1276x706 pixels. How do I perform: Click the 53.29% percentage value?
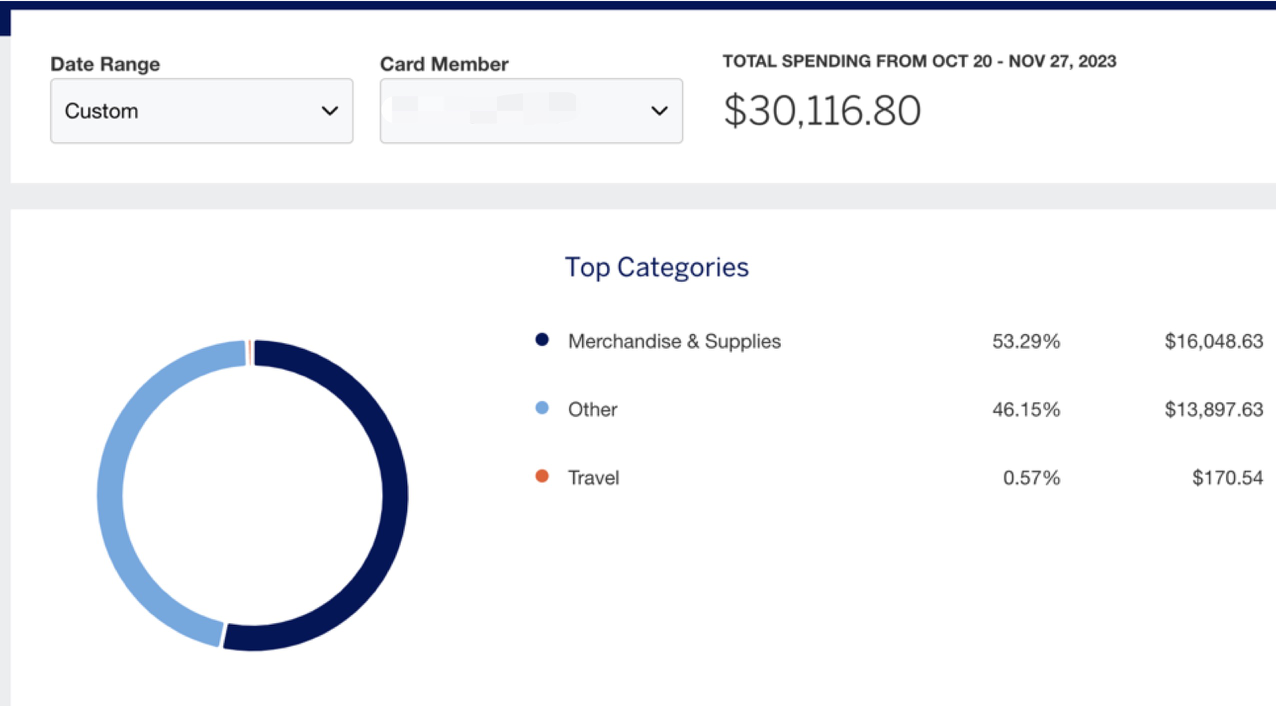(1026, 341)
